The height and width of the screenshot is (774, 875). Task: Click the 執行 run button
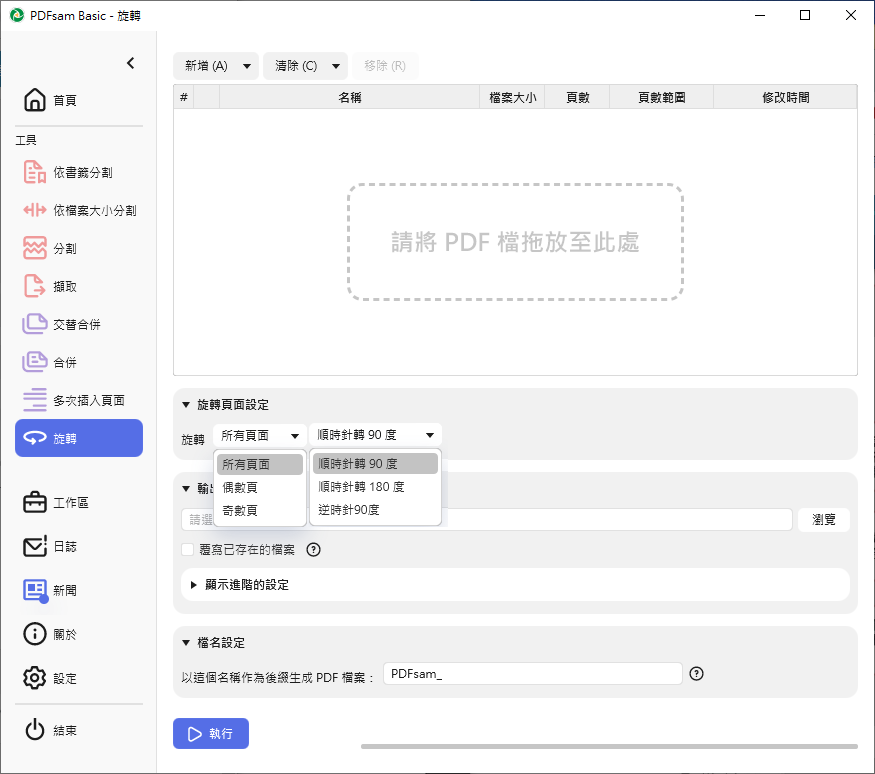point(211,733)
